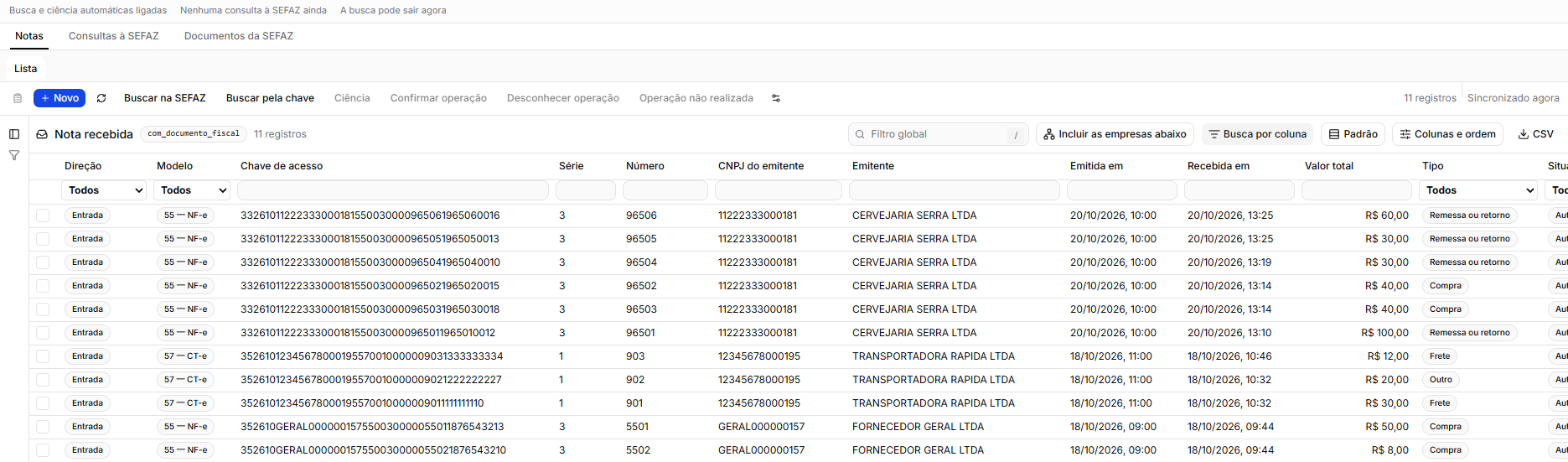Click the Frete tag in row 903
The image size is (1568, 462).
1441,356
